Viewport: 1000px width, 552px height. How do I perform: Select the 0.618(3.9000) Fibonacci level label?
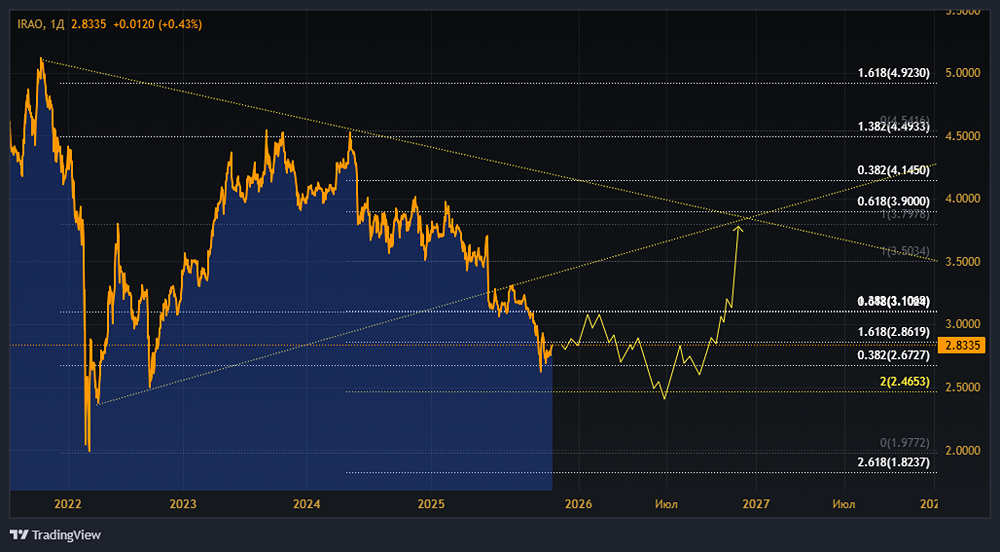[x=894, y=201]
